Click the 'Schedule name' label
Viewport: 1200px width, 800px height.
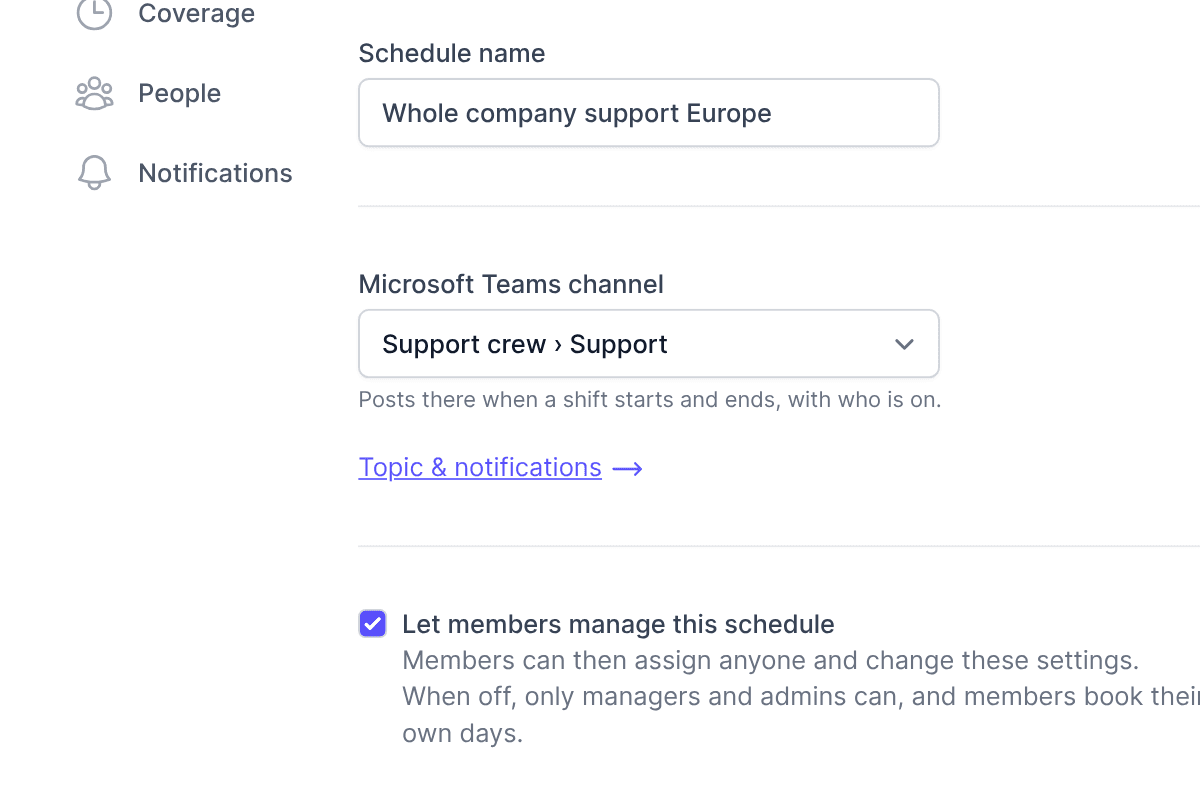(452, 53)
